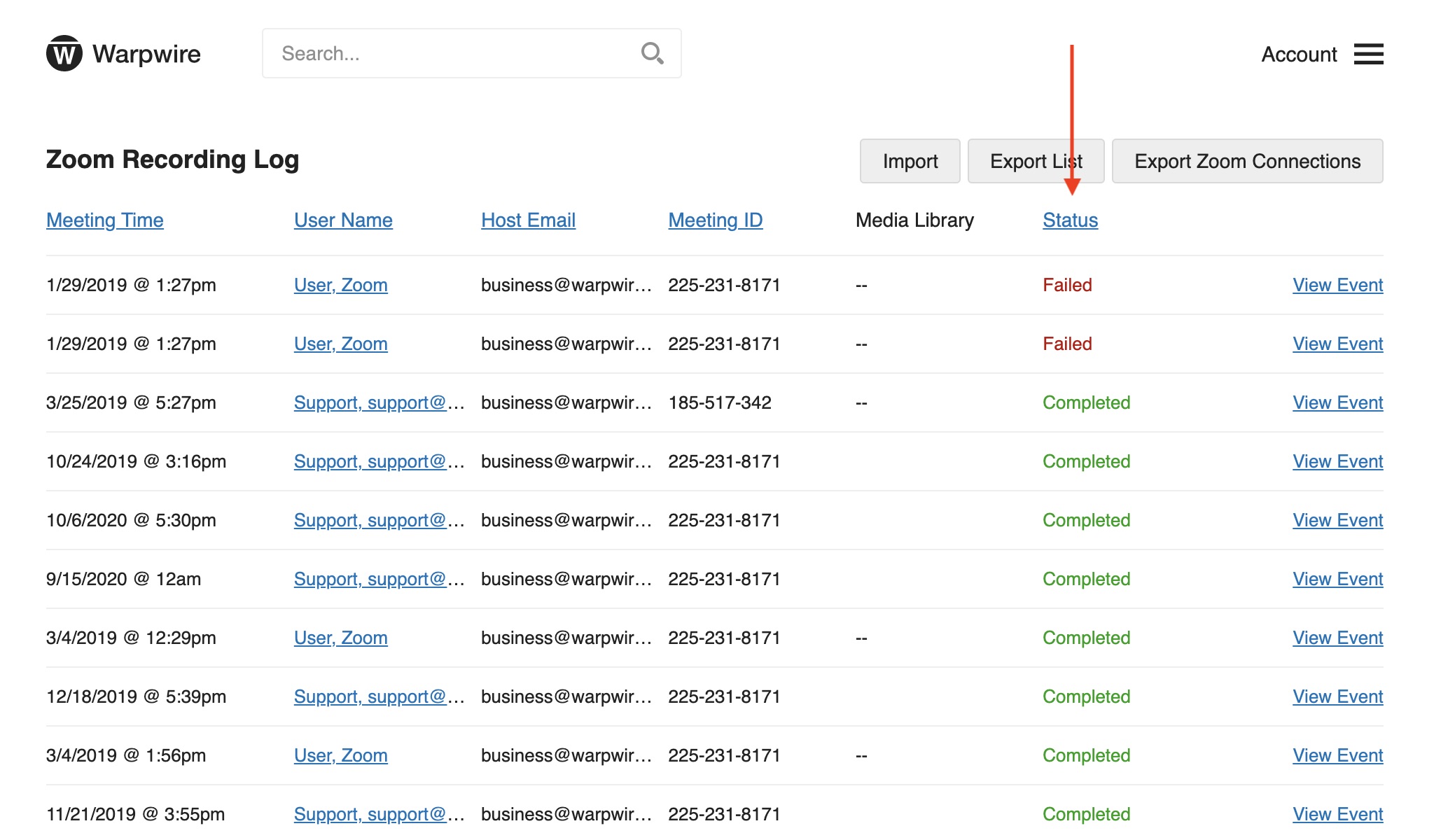Sort recordings by User Name

(x=342, y=220)
